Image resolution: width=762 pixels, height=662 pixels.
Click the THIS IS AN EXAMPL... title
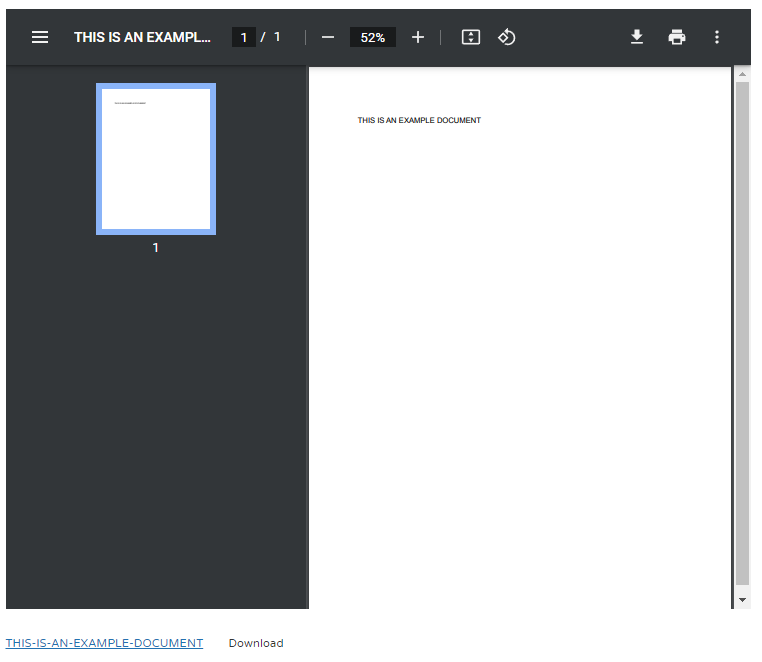[x=142, y=37]
